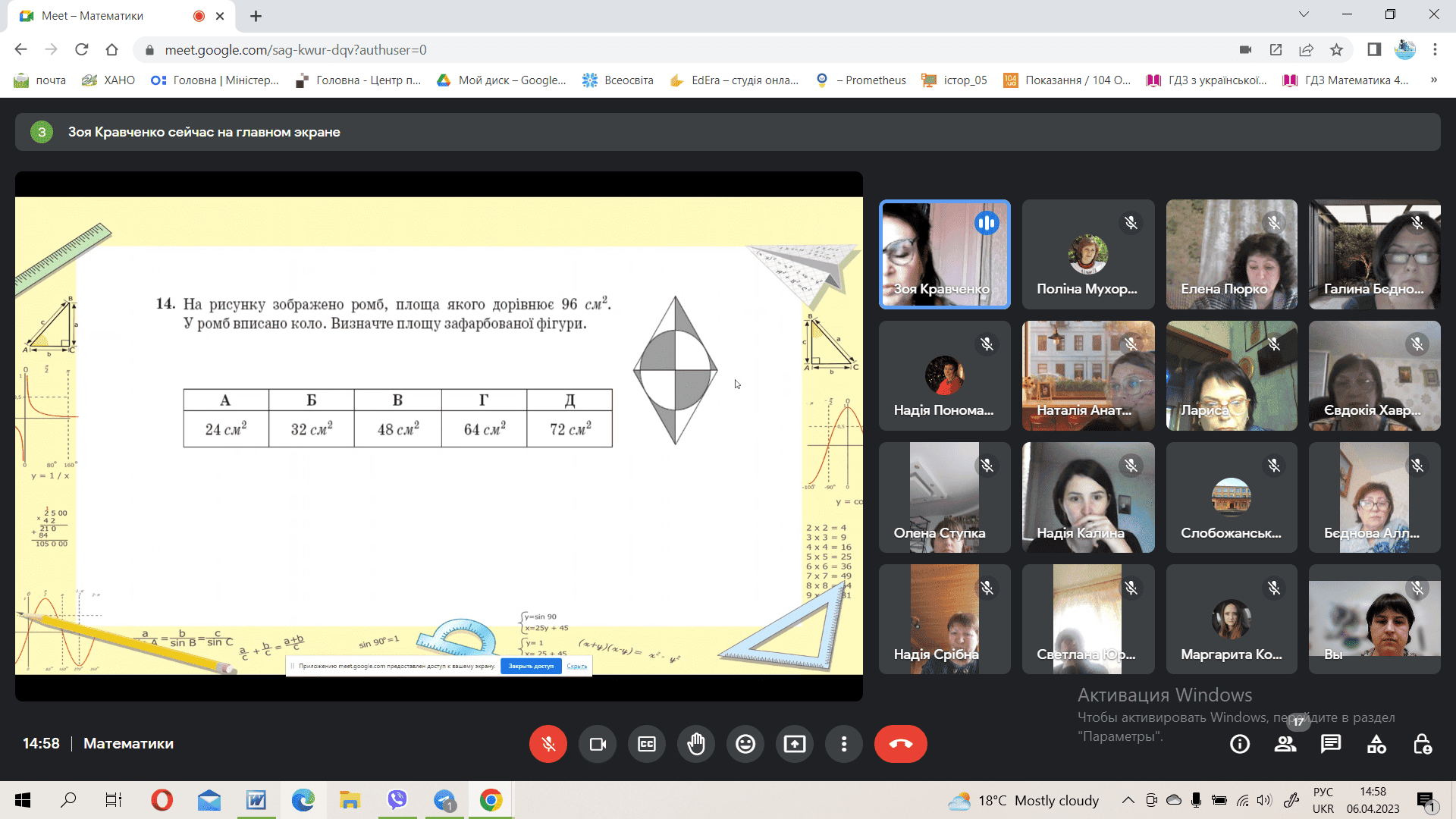1456x819 pixels.
Task: Select Зоя Кравченко video tile
Action: coord(944,254)
